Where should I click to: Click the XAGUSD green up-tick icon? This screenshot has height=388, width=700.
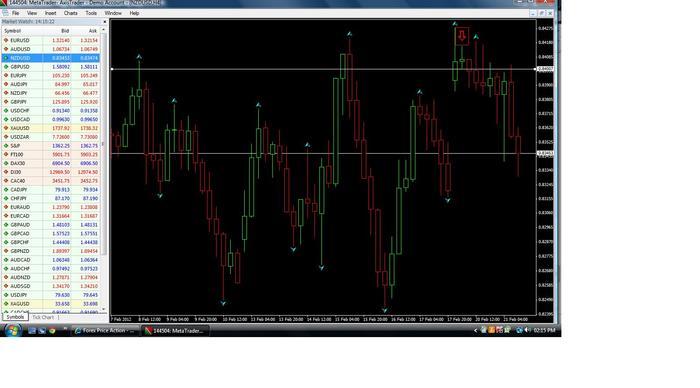[6, 304]
